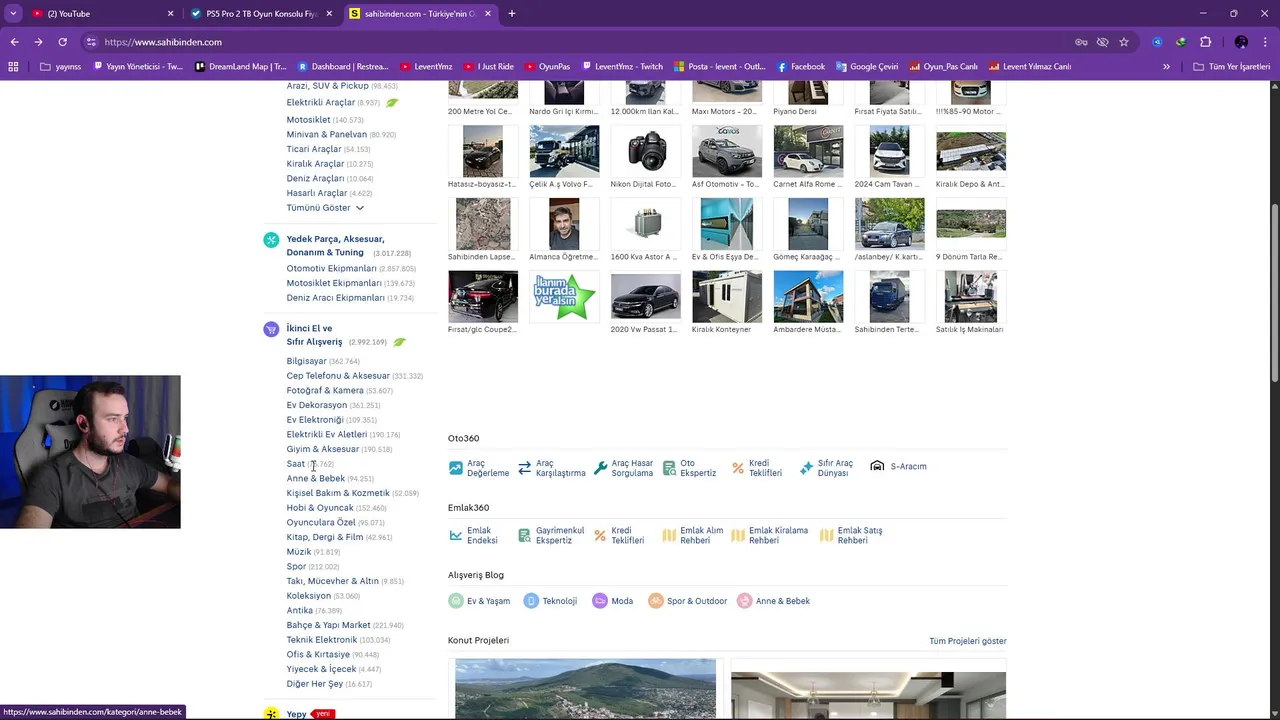Click the Teknoloji blog phone icon
The image size is (1280, 720).
[531, 601]
